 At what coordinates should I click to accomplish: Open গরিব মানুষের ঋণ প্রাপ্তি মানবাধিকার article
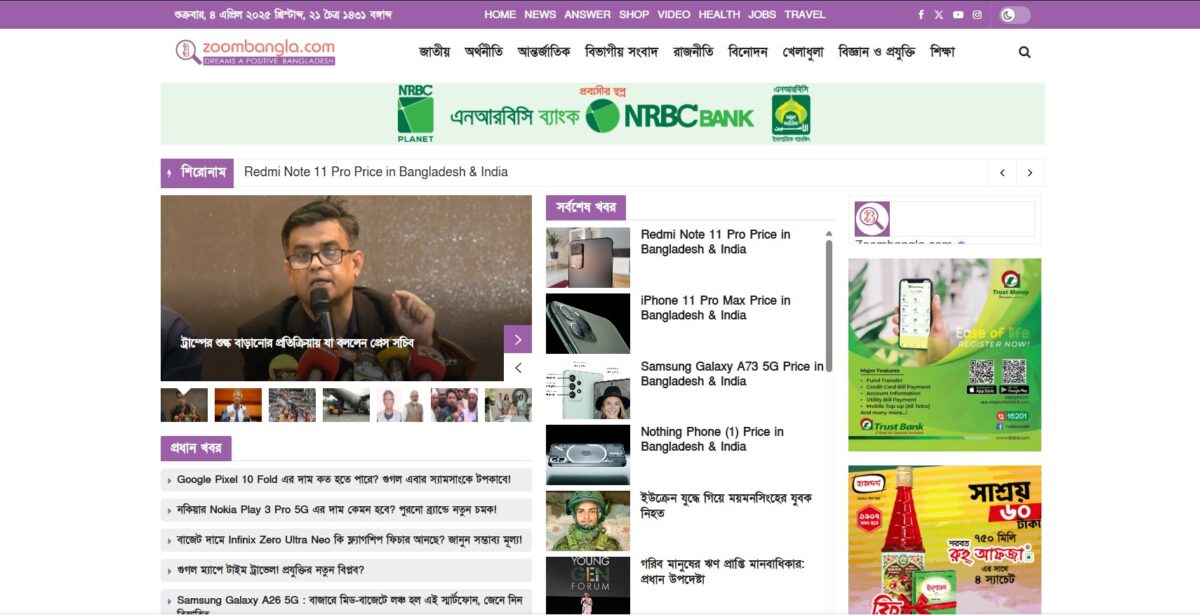point(723,571)
